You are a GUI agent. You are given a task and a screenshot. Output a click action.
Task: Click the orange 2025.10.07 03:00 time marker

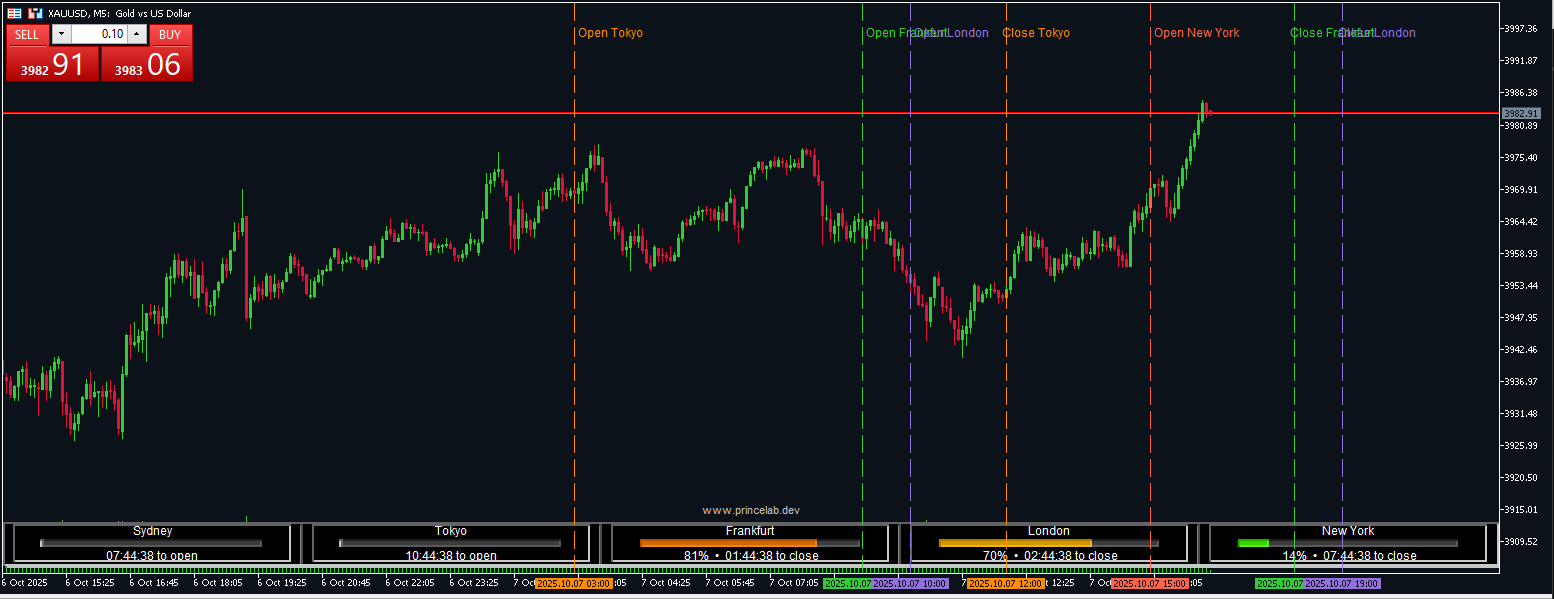(574, 583)
